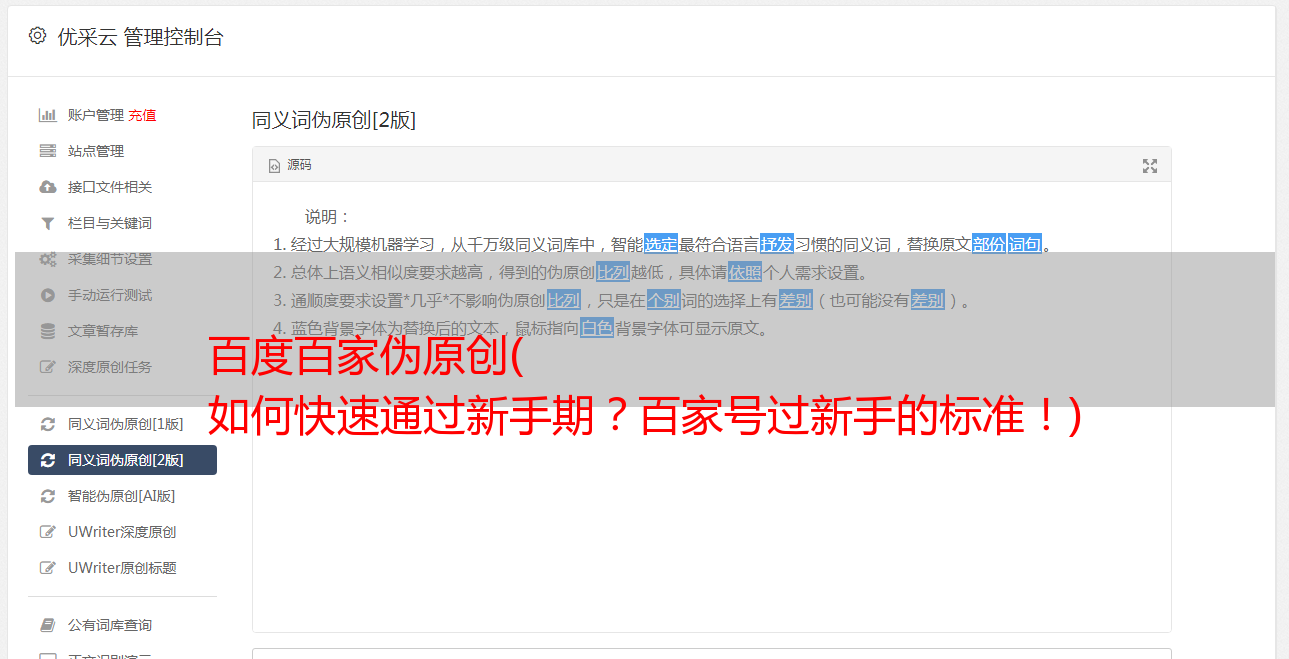Click the server icon next to 站点管理
This screenshot has width=1289, height=659.
47,151
